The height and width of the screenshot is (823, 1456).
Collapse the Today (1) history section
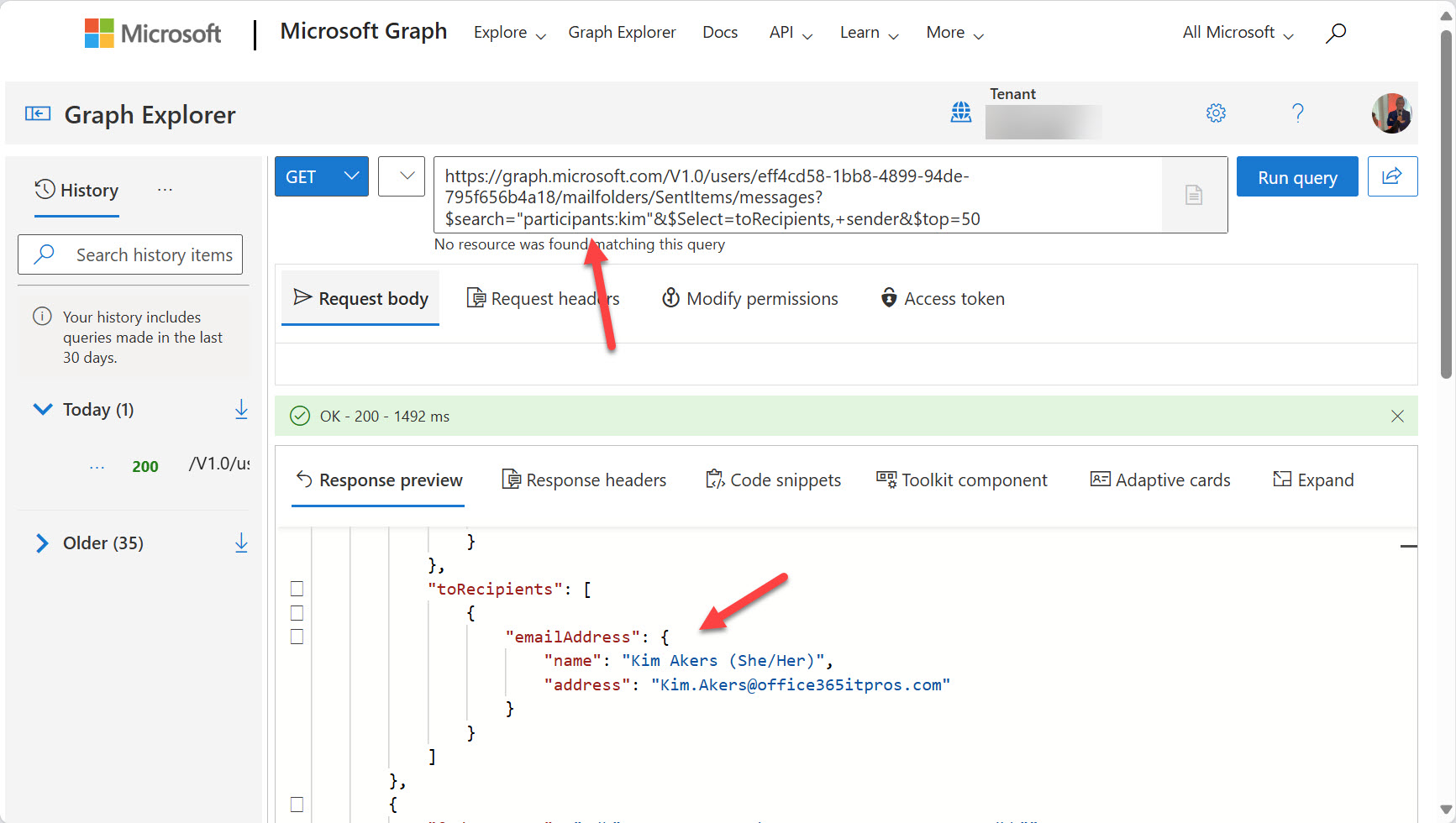[x=42, y=409]
